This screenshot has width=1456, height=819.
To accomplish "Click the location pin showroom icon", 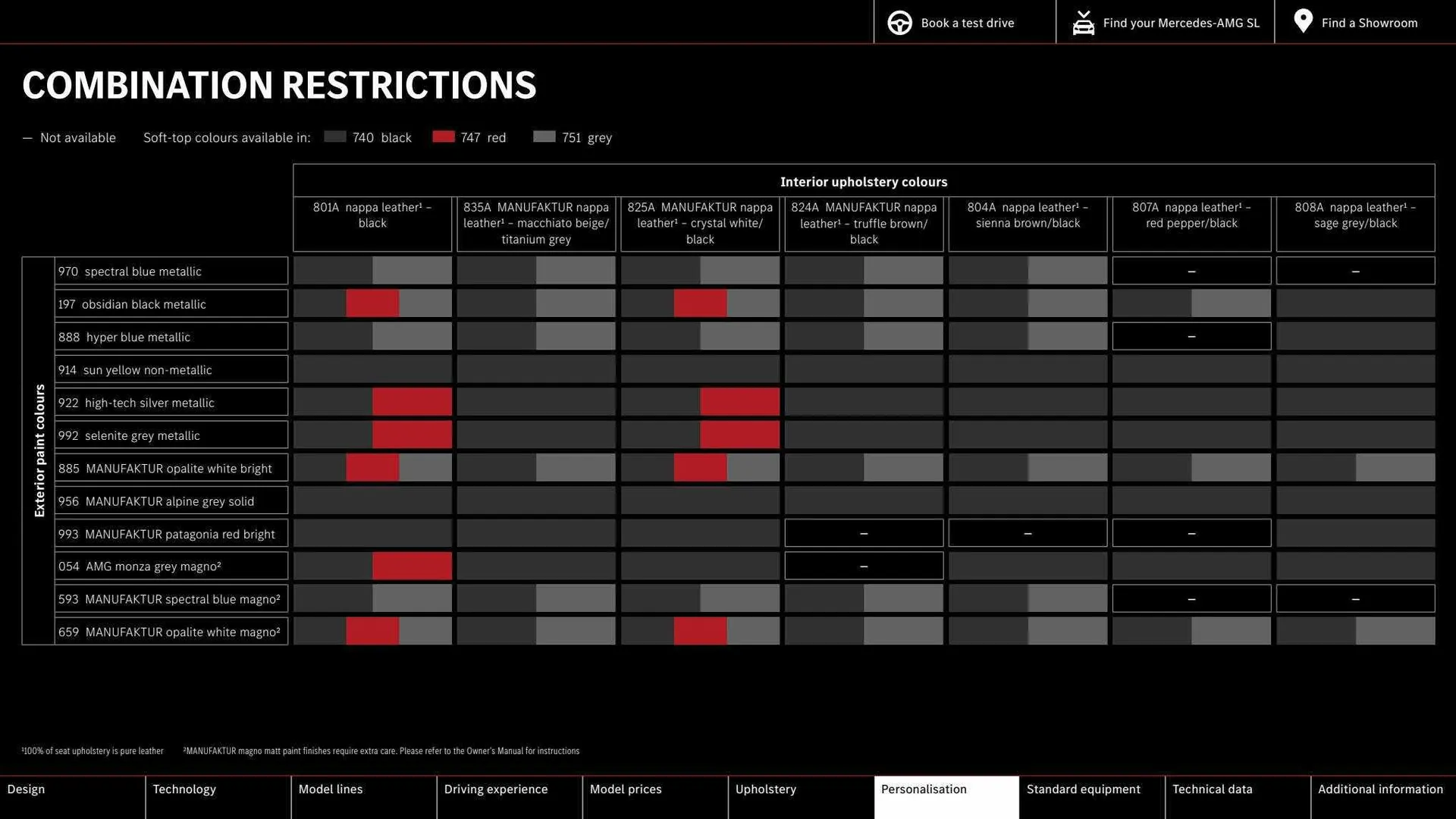I will tap(1303, 21).
